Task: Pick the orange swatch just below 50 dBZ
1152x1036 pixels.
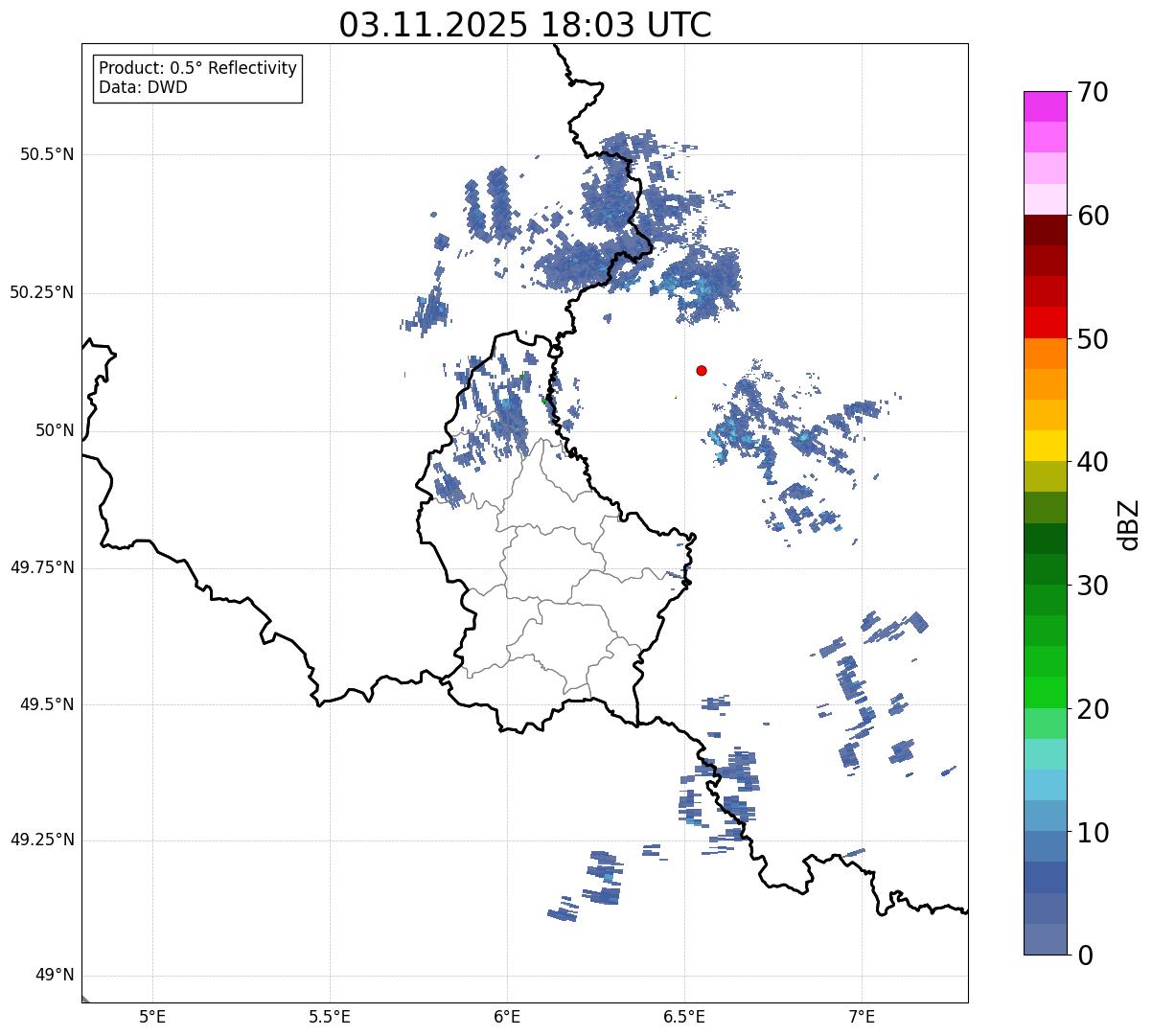Action: (1046, 354)
